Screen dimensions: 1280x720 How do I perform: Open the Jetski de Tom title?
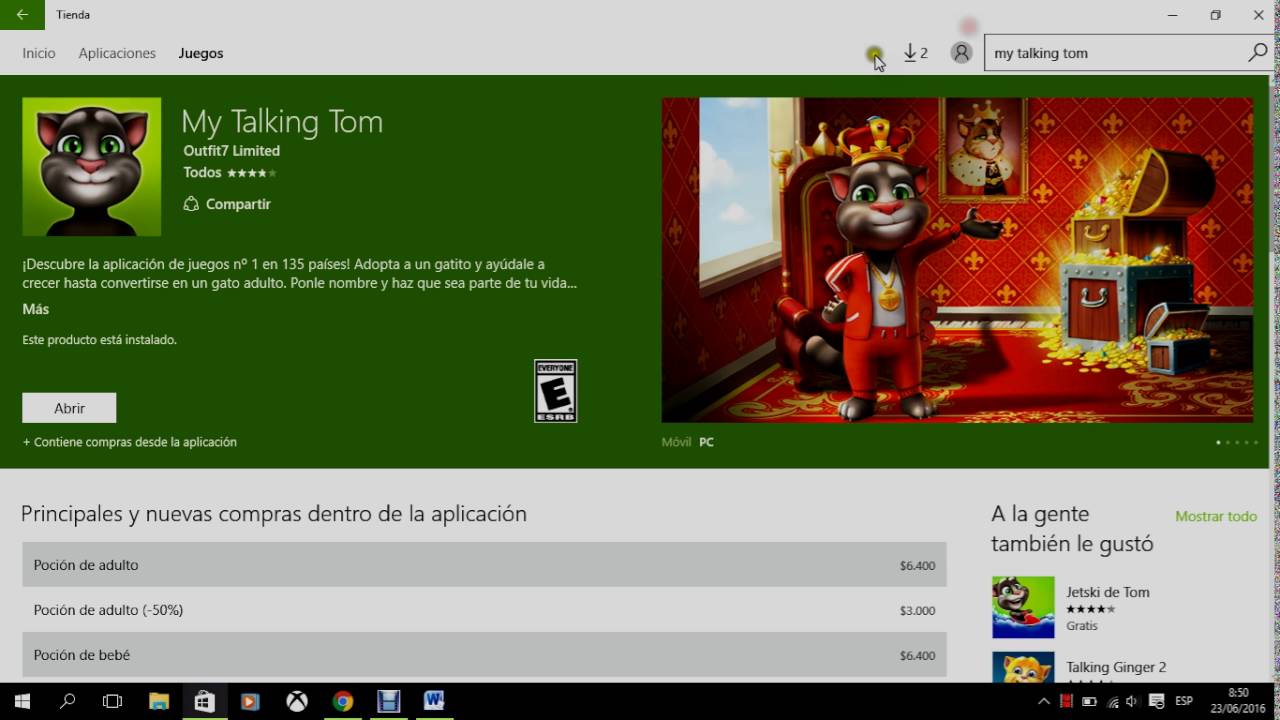click(1108, 592)
